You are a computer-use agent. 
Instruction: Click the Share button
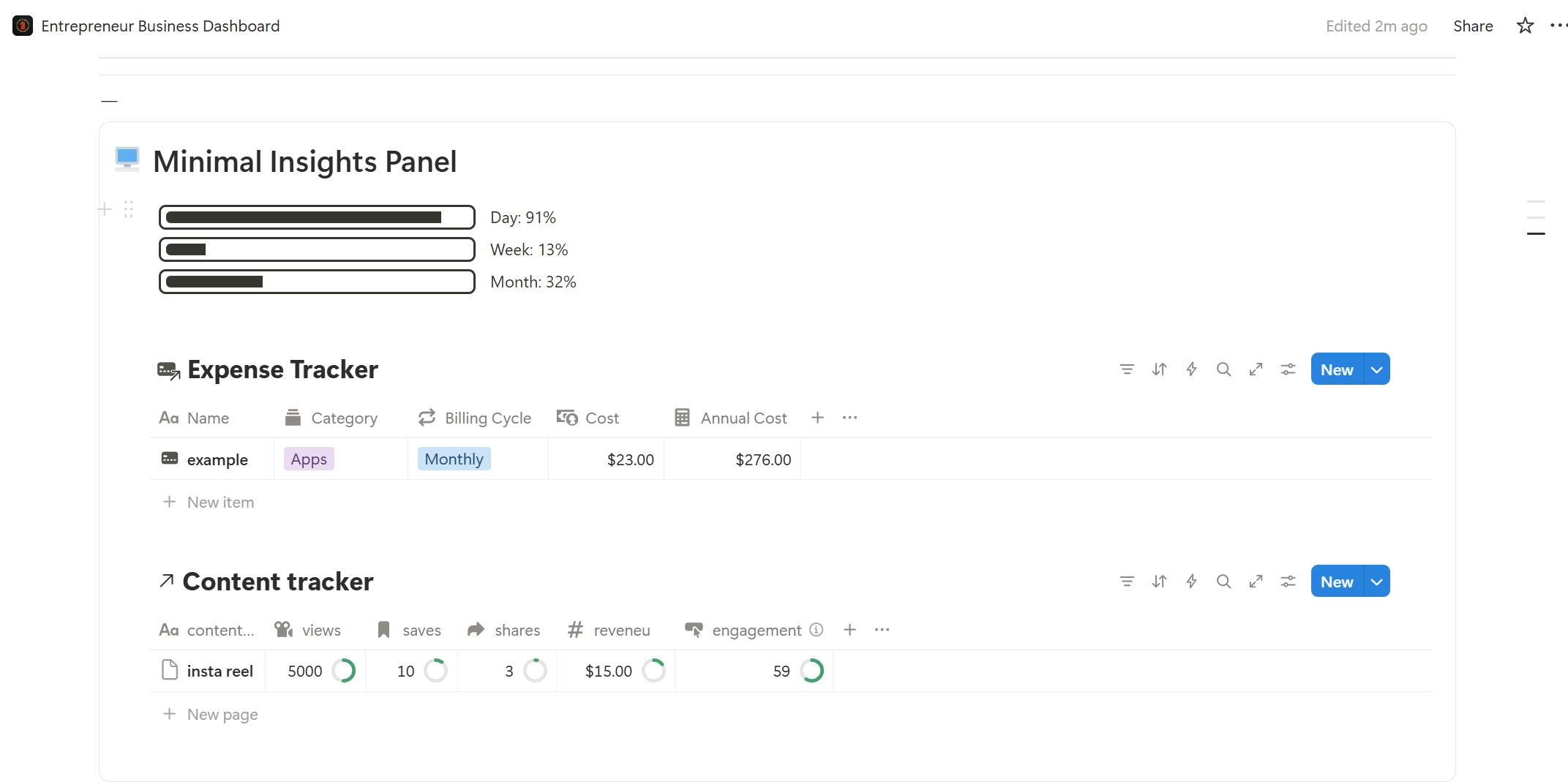[x=1472, y=25]
